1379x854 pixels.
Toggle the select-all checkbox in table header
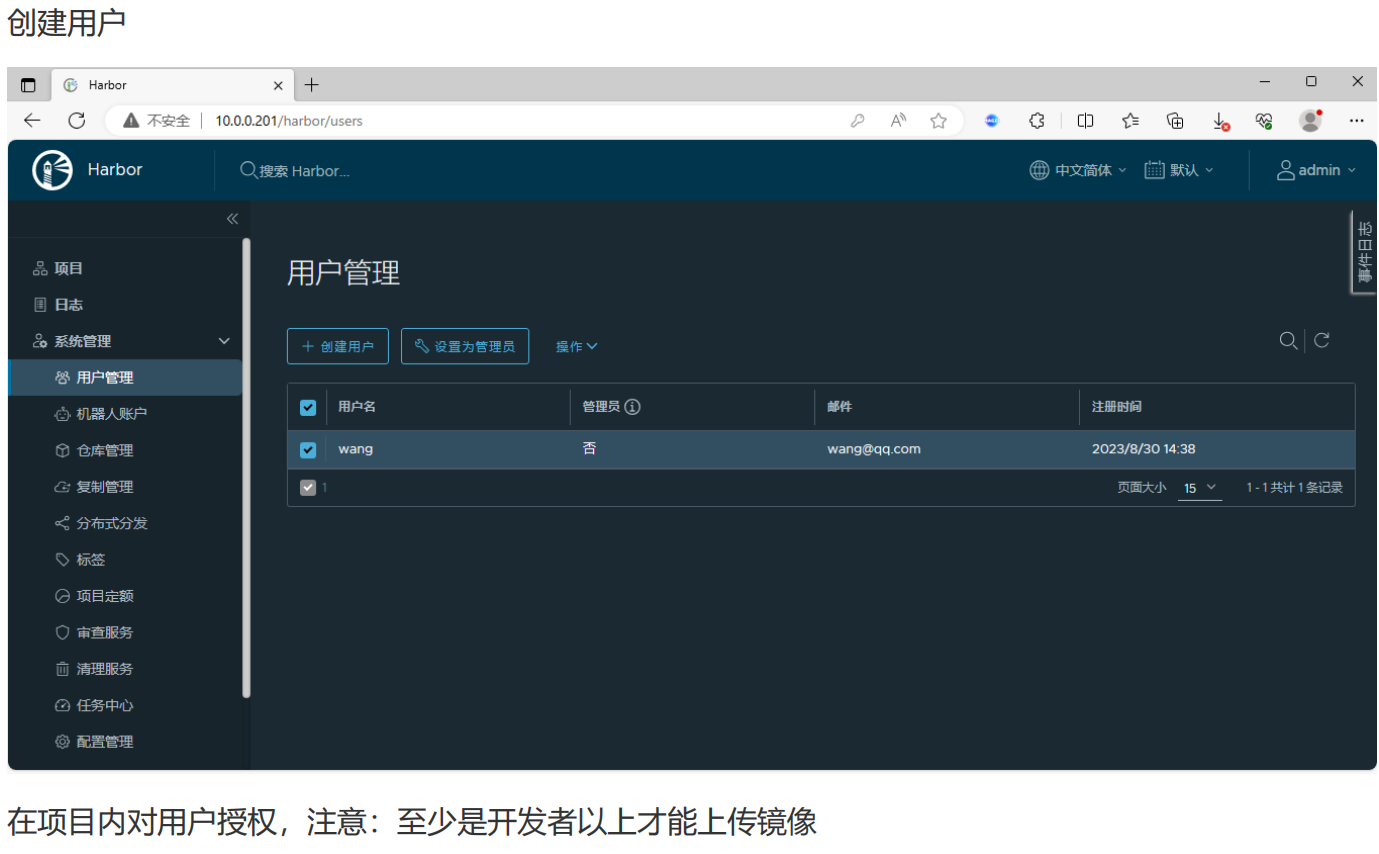308,407
